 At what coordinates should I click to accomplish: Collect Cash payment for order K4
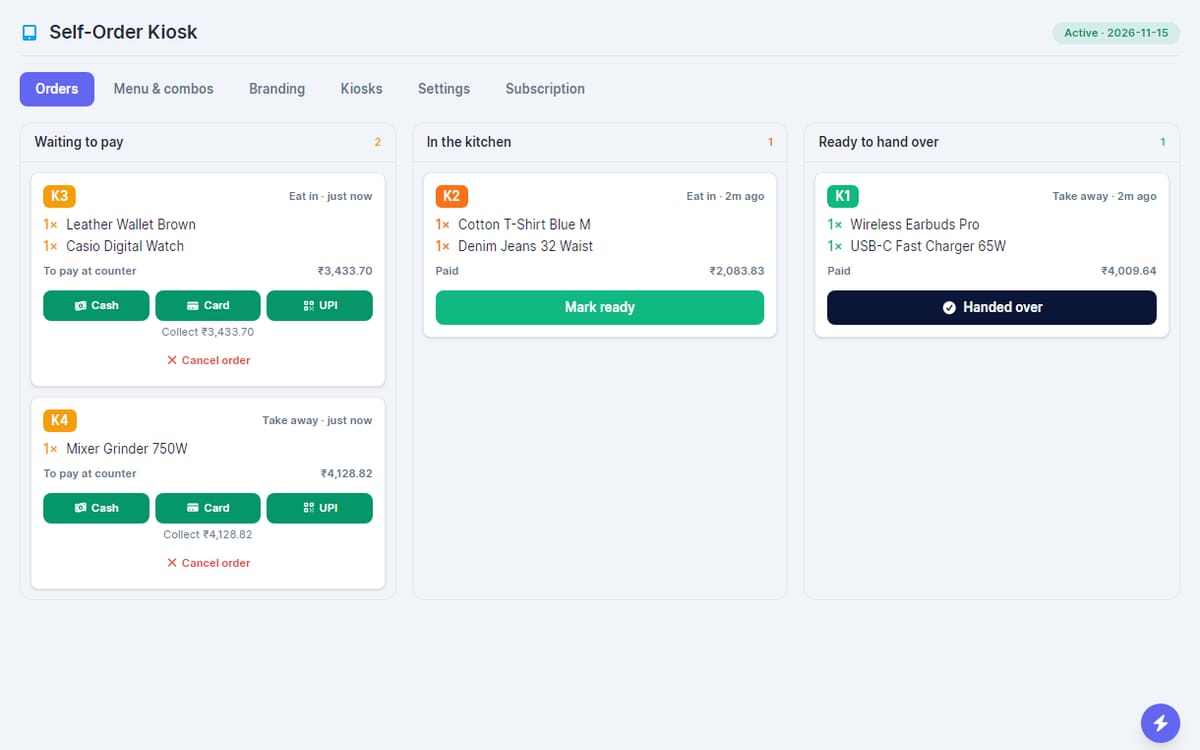click(96, 508)
